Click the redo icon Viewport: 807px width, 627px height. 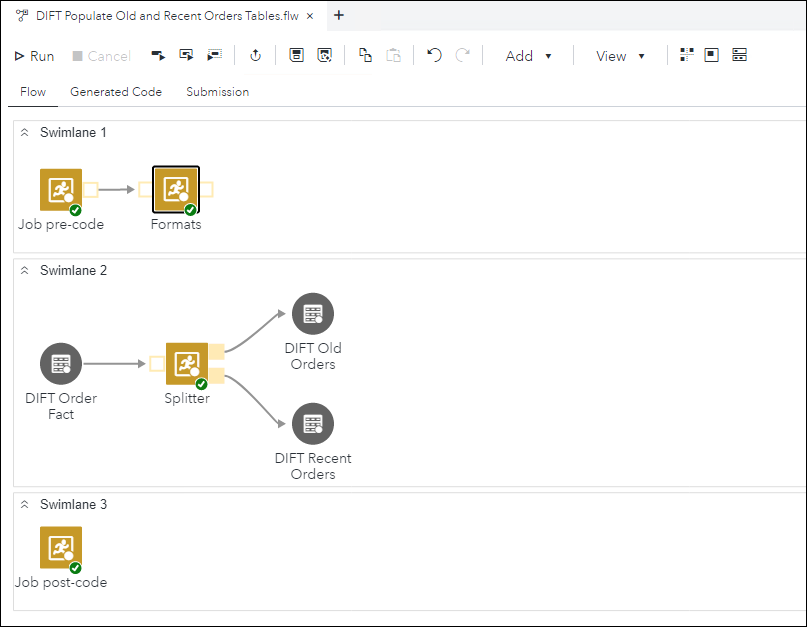(463, 55)
